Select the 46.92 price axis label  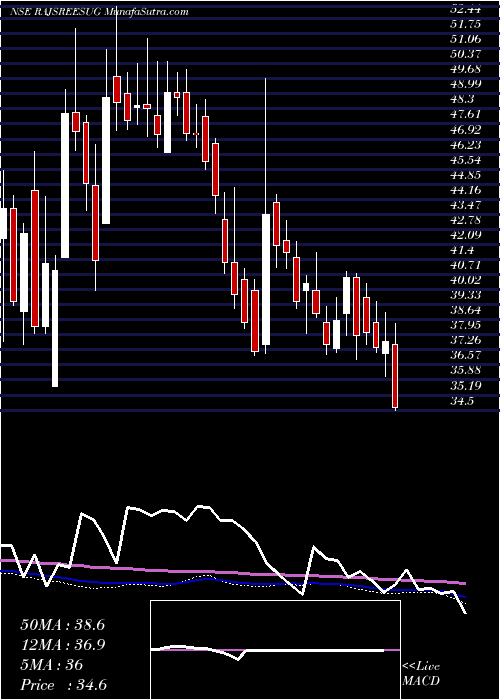[x=464, y=130]
